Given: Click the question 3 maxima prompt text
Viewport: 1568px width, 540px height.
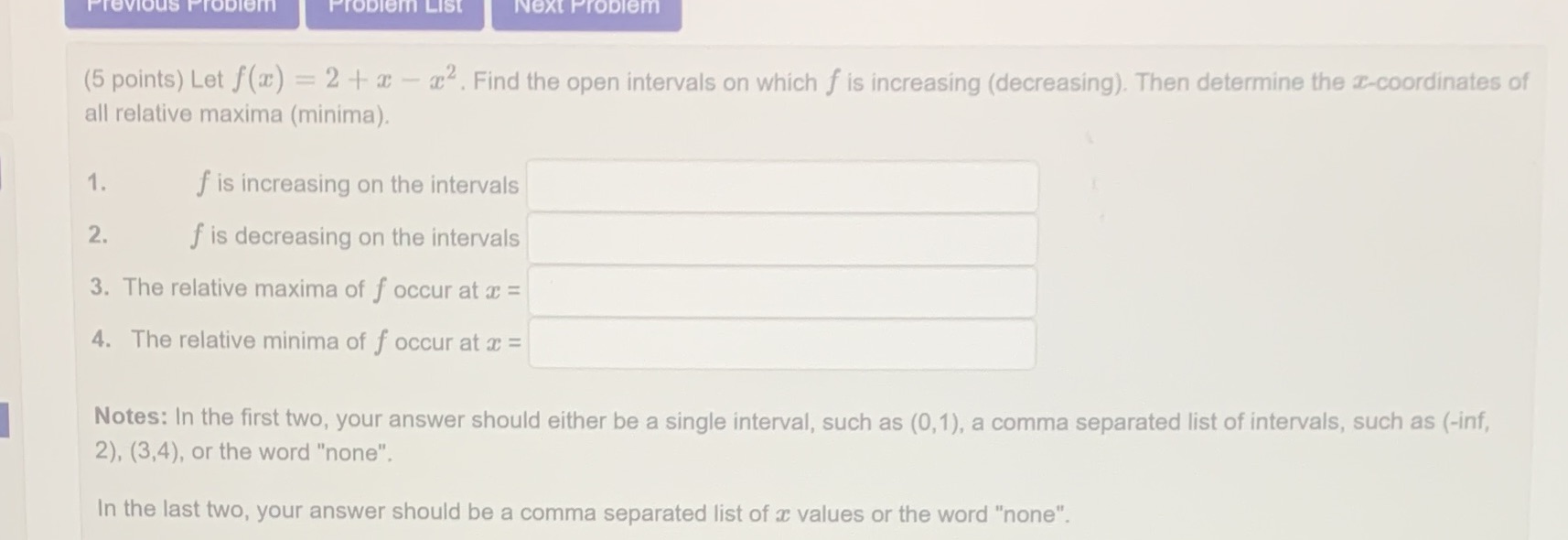Looking at the screenshot, I should [302, 288].
